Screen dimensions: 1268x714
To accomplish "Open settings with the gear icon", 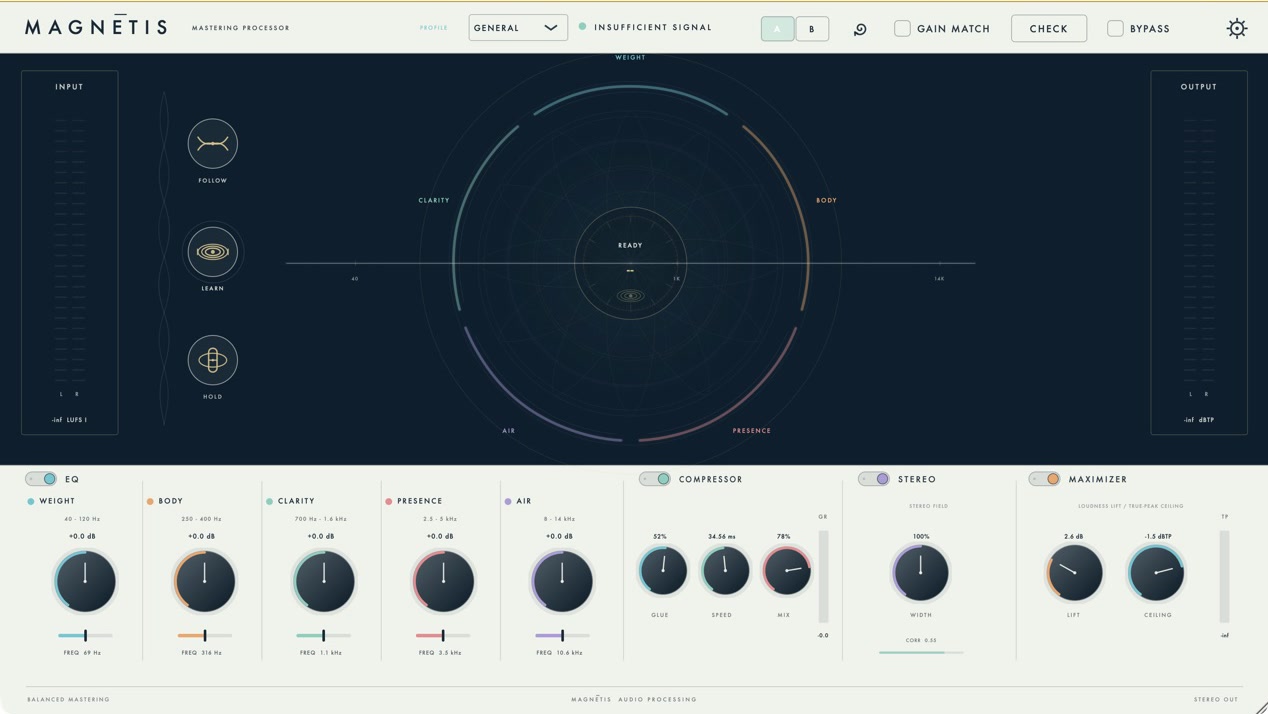I will pyautogui.click(x=1237, y=28).
